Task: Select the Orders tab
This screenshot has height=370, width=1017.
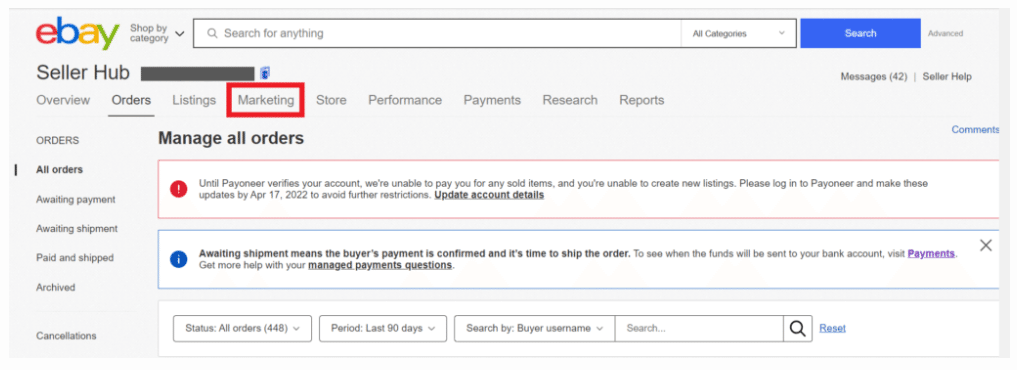Action: point(131,100)
